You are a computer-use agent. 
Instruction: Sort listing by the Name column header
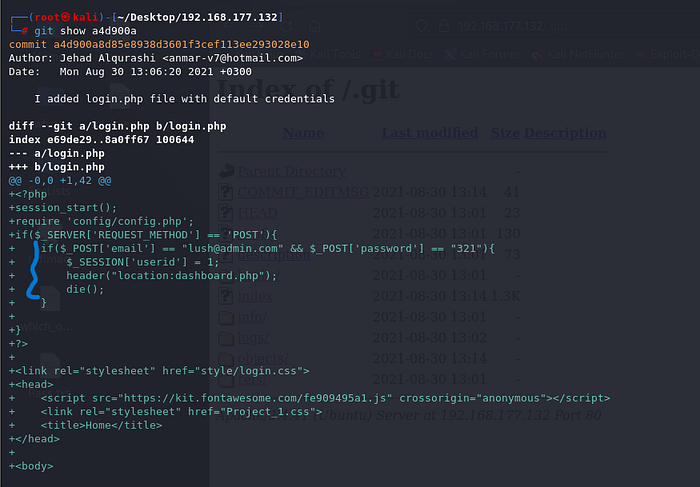click(x=303, y=133)
